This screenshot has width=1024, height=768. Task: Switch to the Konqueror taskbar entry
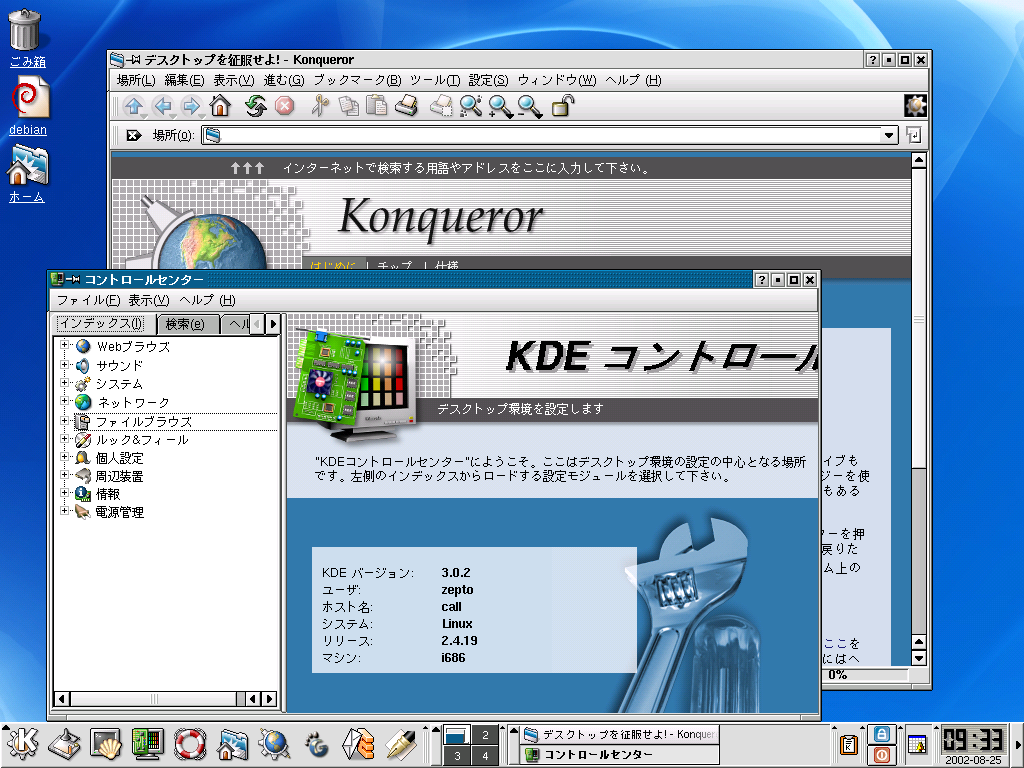[x=619, y=735]
